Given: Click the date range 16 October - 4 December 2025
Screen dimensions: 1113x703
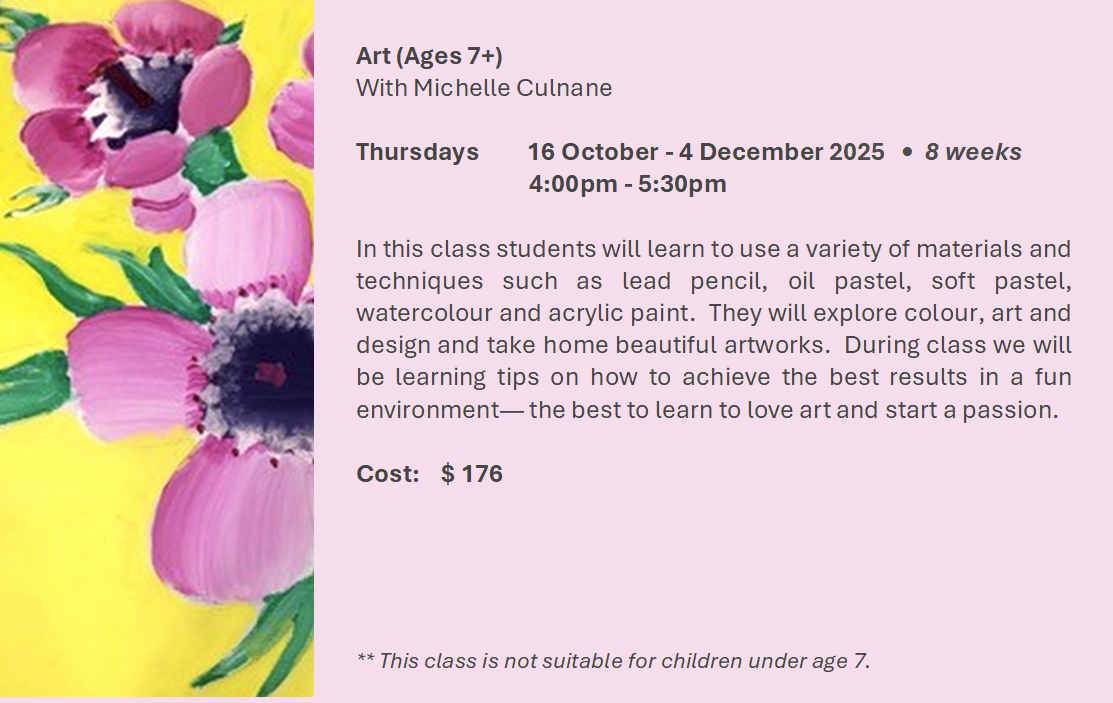Looking at the screenshot, I should (x=706, y=152).
